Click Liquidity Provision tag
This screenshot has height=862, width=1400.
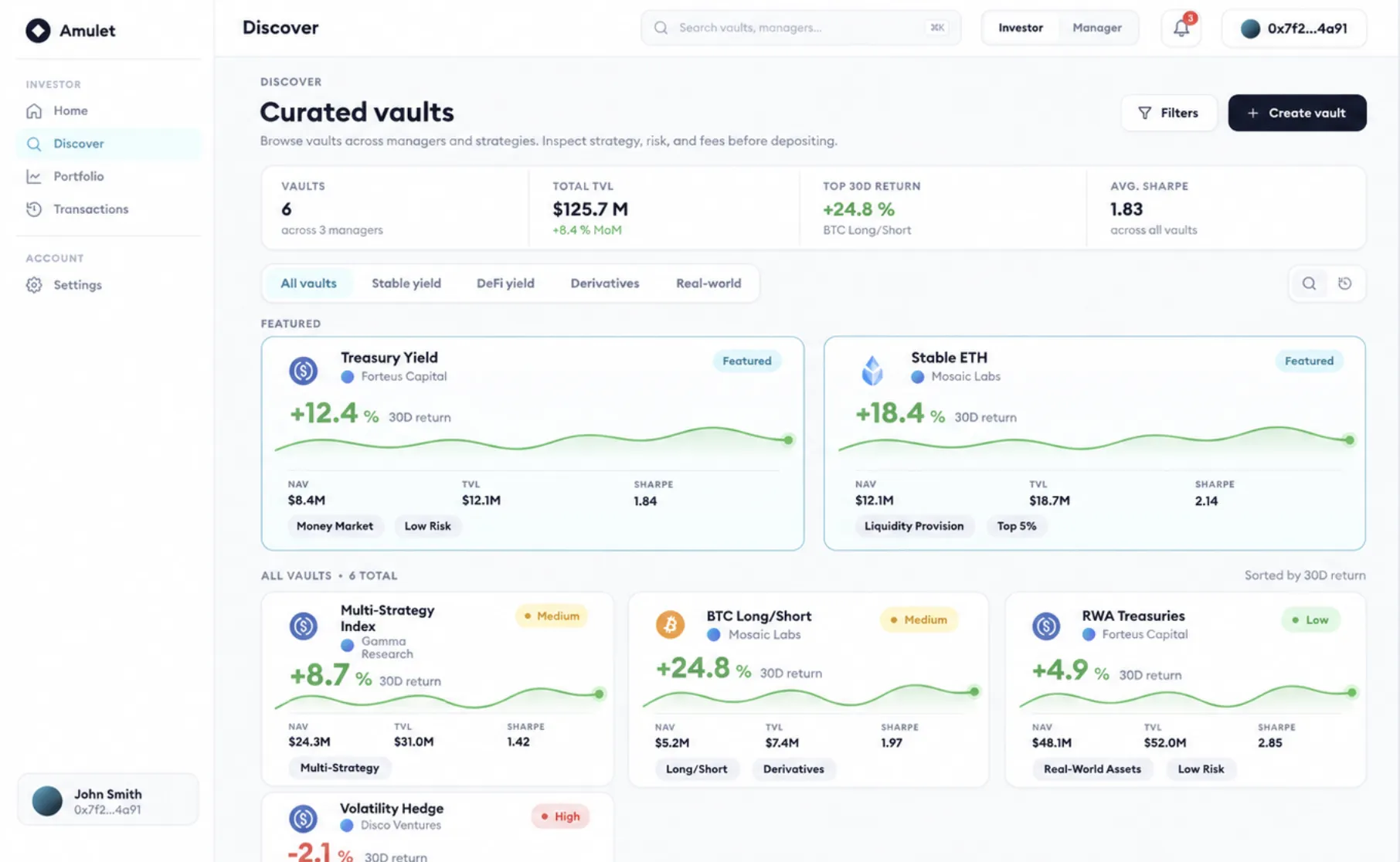(914, 526)
